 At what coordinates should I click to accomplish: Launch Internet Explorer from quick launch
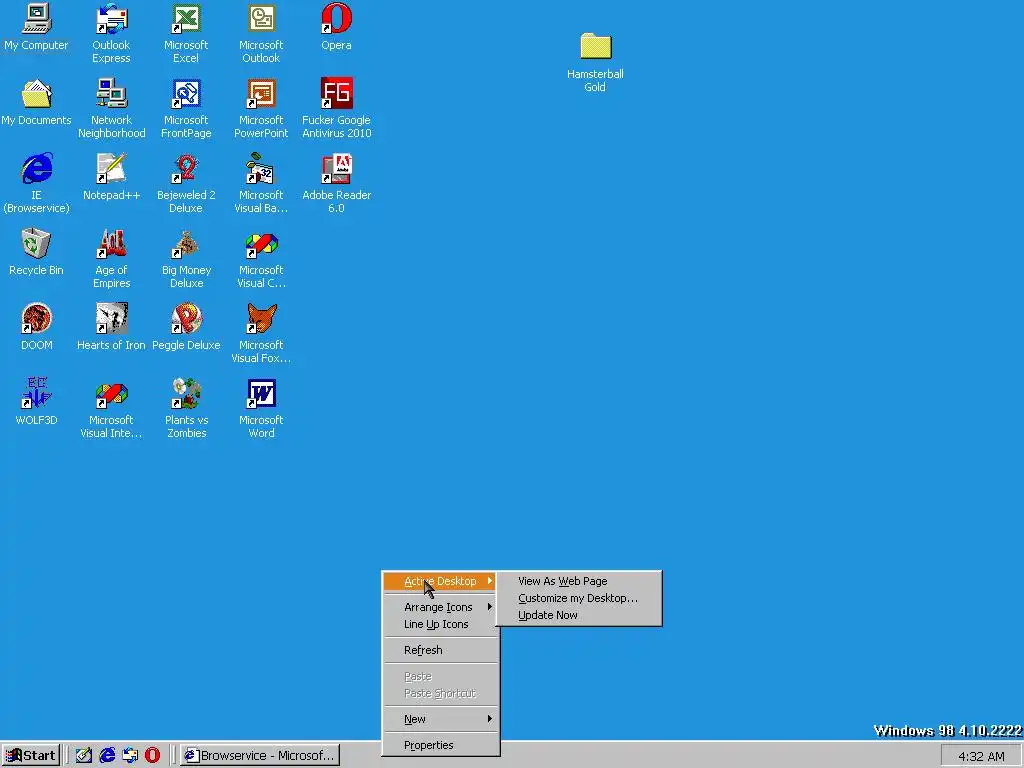coord(107,756)
